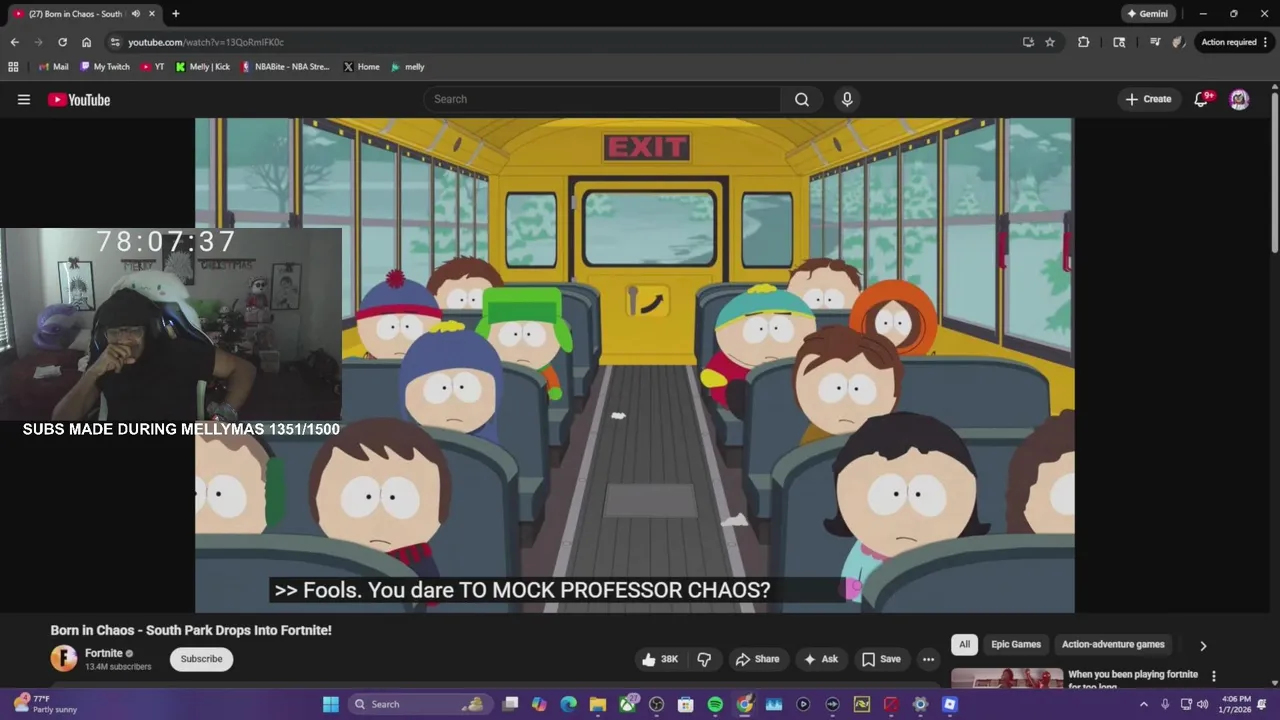Open the Mail bookmark
The image size is (1280, 720).
pos(54,67)
